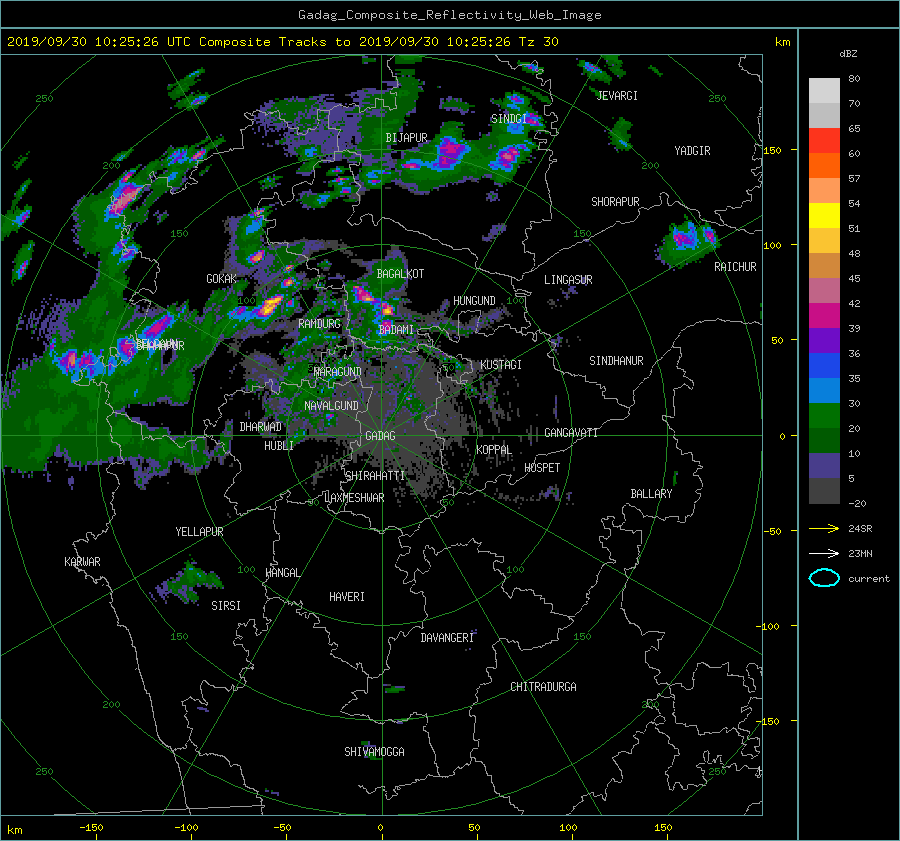The height and width of the screenshot is (841, 900).
Task: Click the cyan ellipse 'current' legend icon
Action: (x=824, y=578)
